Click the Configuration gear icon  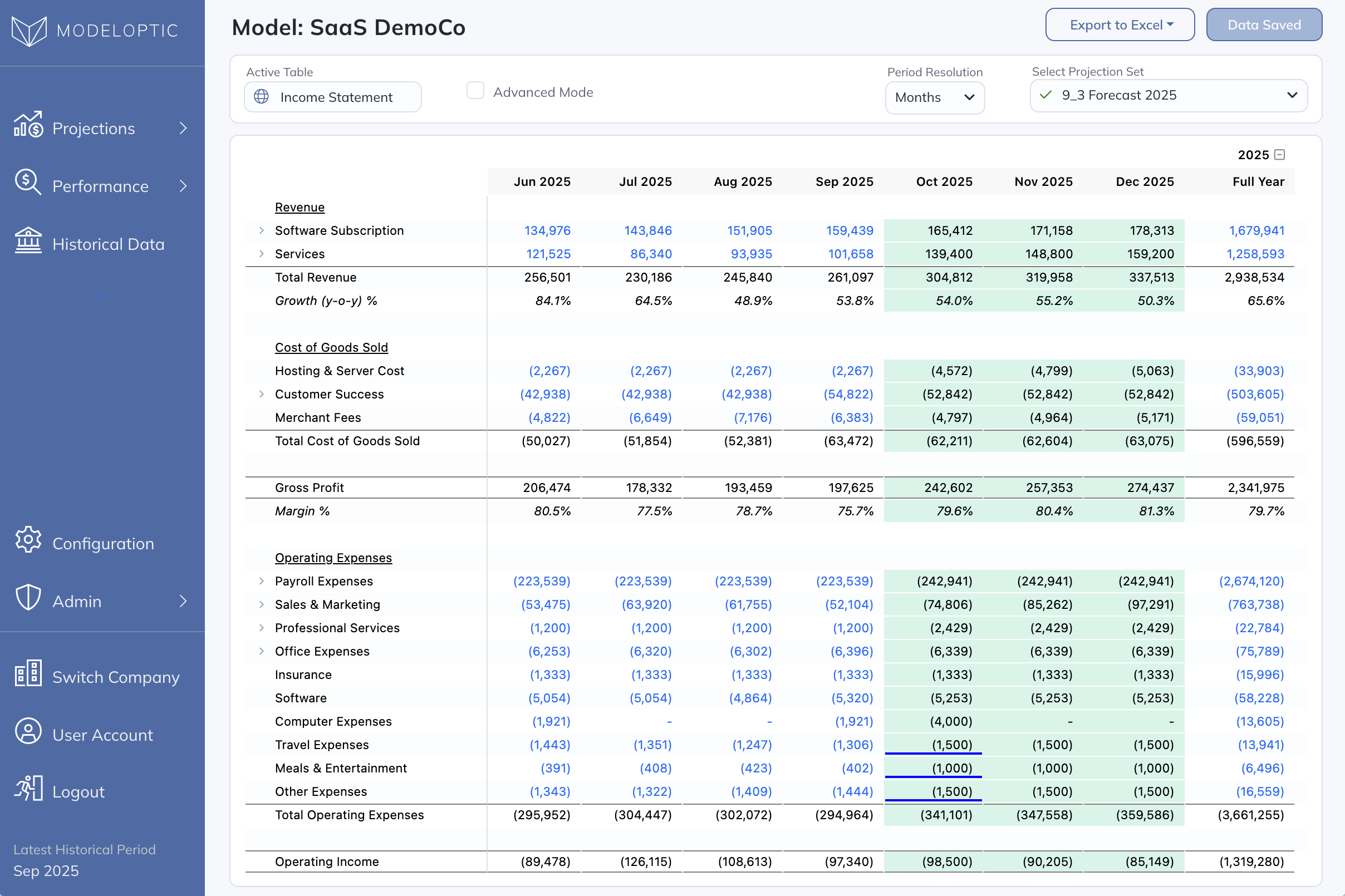pos(28,540)
